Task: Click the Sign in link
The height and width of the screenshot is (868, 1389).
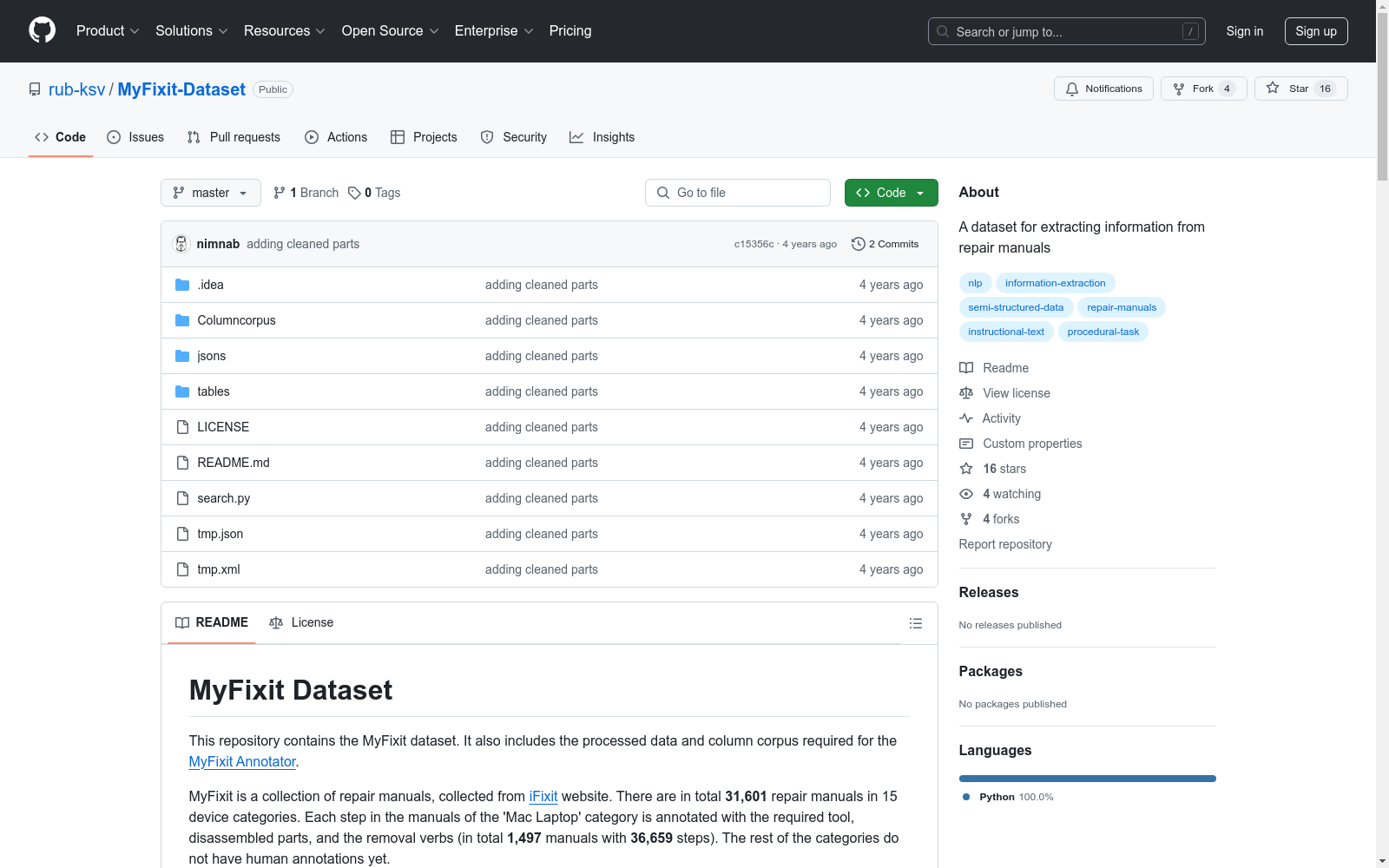Action: (1245, 31)
